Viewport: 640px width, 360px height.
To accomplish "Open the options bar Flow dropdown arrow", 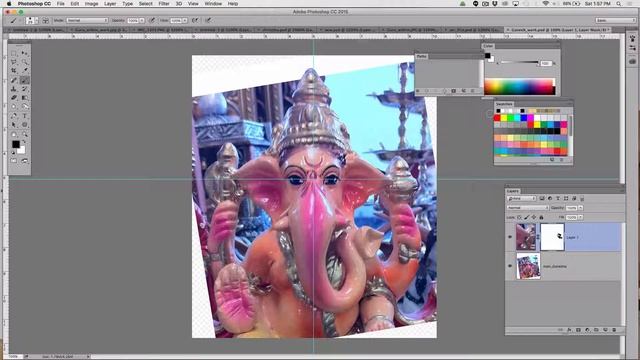I will click(184, 20).
